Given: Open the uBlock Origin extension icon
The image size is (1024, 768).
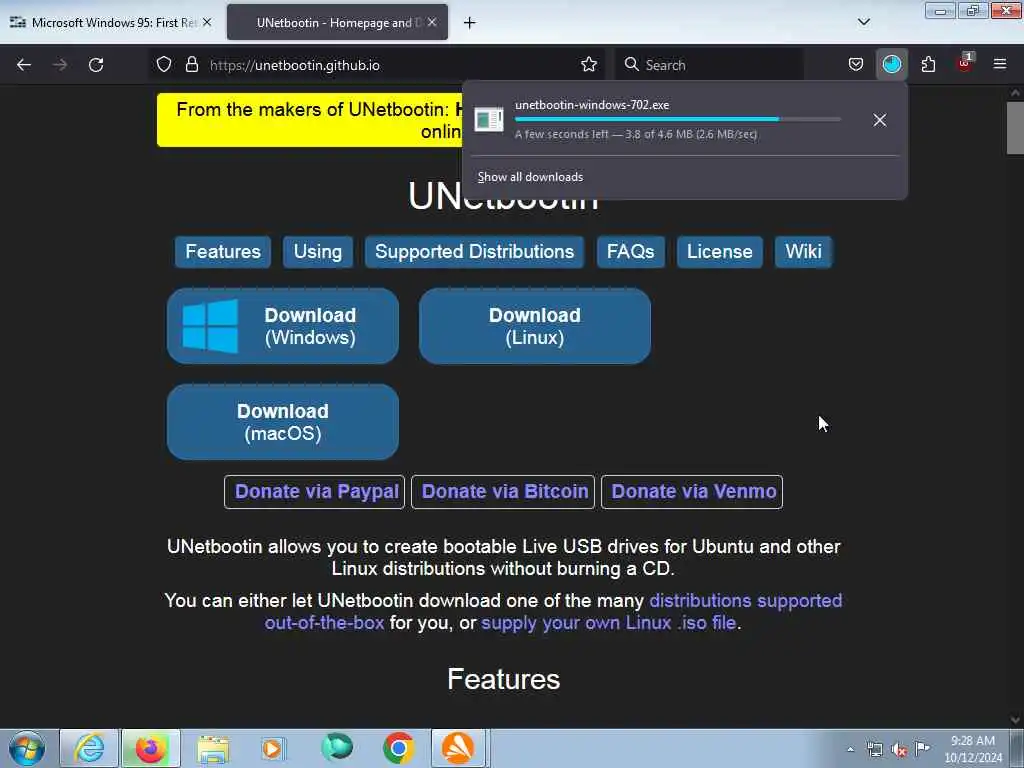Looking at the screenshot, I should coord(965,63).
